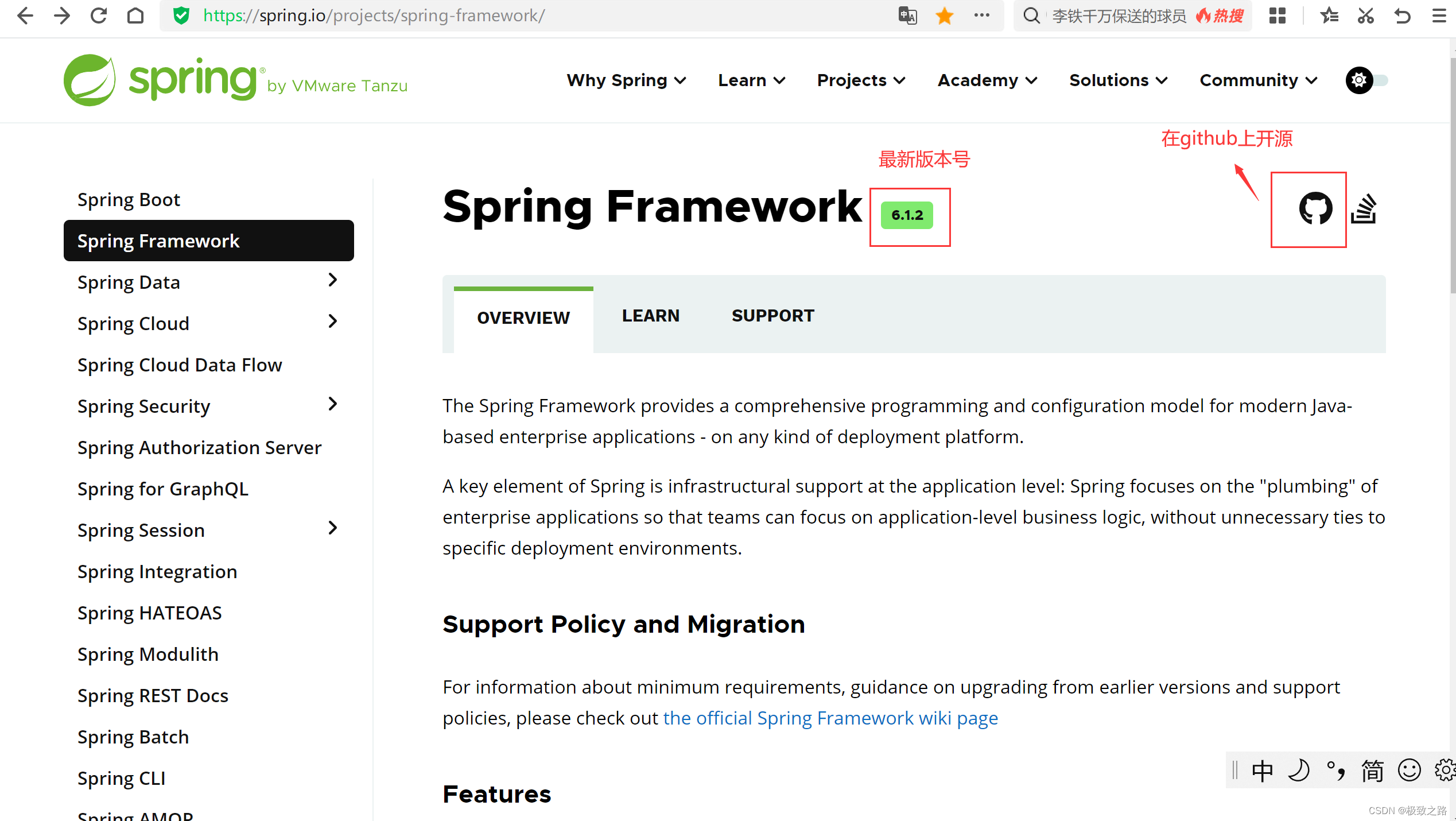
Task: Open Spring Modulith project
Action: [148, 655]
